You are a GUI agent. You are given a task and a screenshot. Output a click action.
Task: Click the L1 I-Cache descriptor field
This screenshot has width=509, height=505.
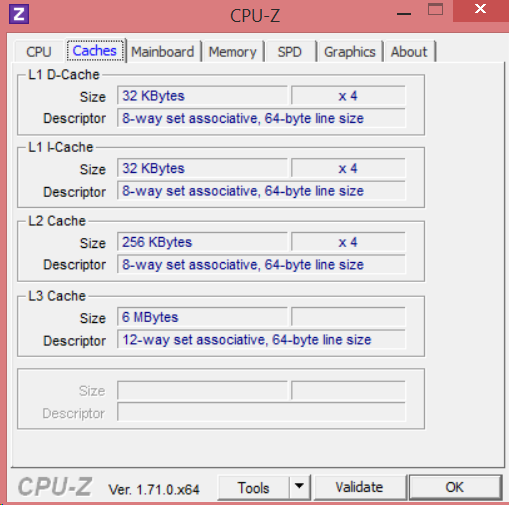tap(261, 191)
